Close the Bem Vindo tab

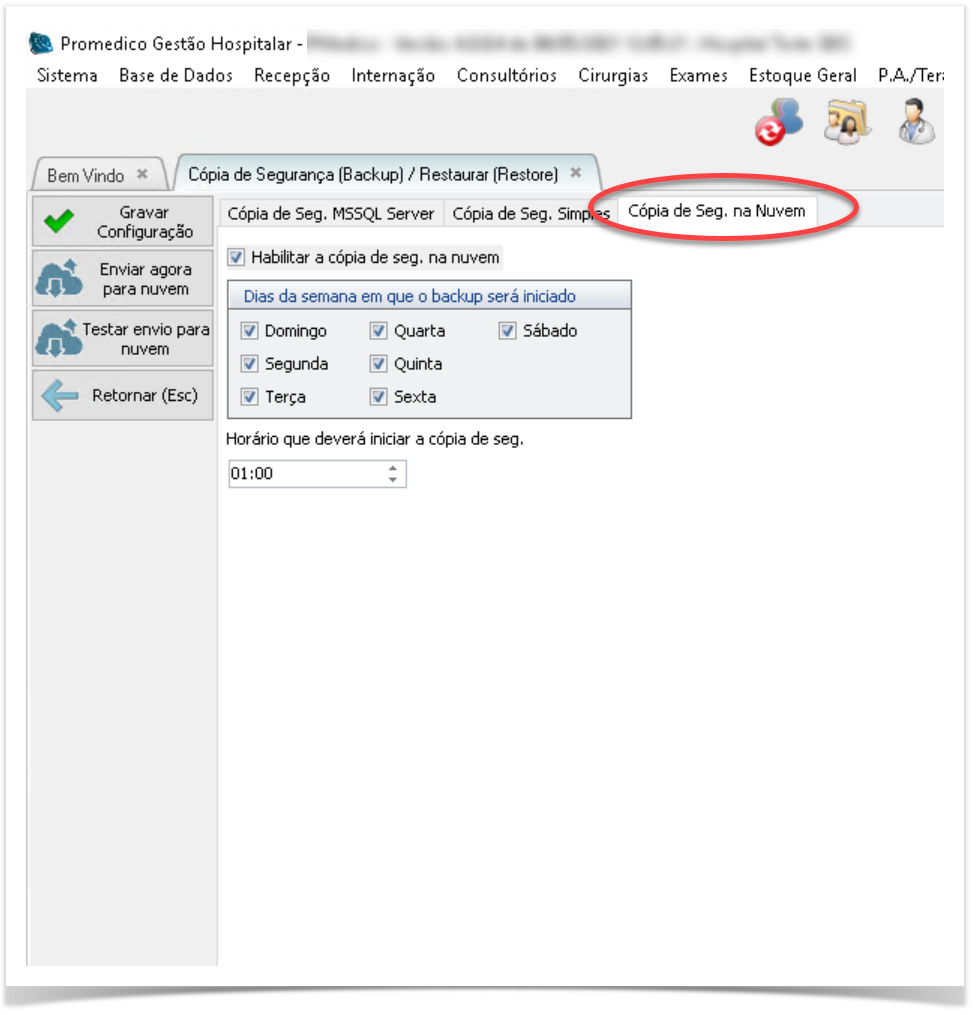tap(142, 174)
